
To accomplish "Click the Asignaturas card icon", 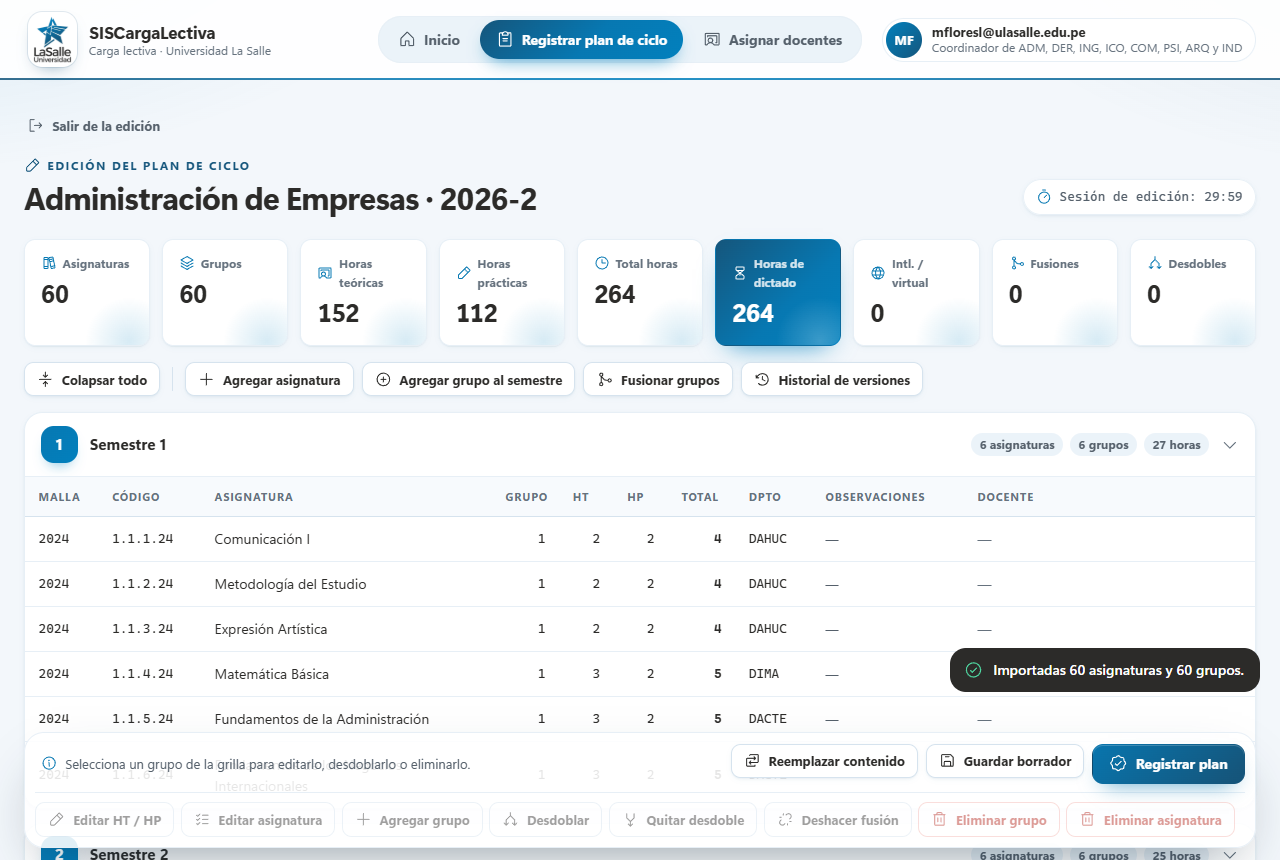I will [49, 264].
